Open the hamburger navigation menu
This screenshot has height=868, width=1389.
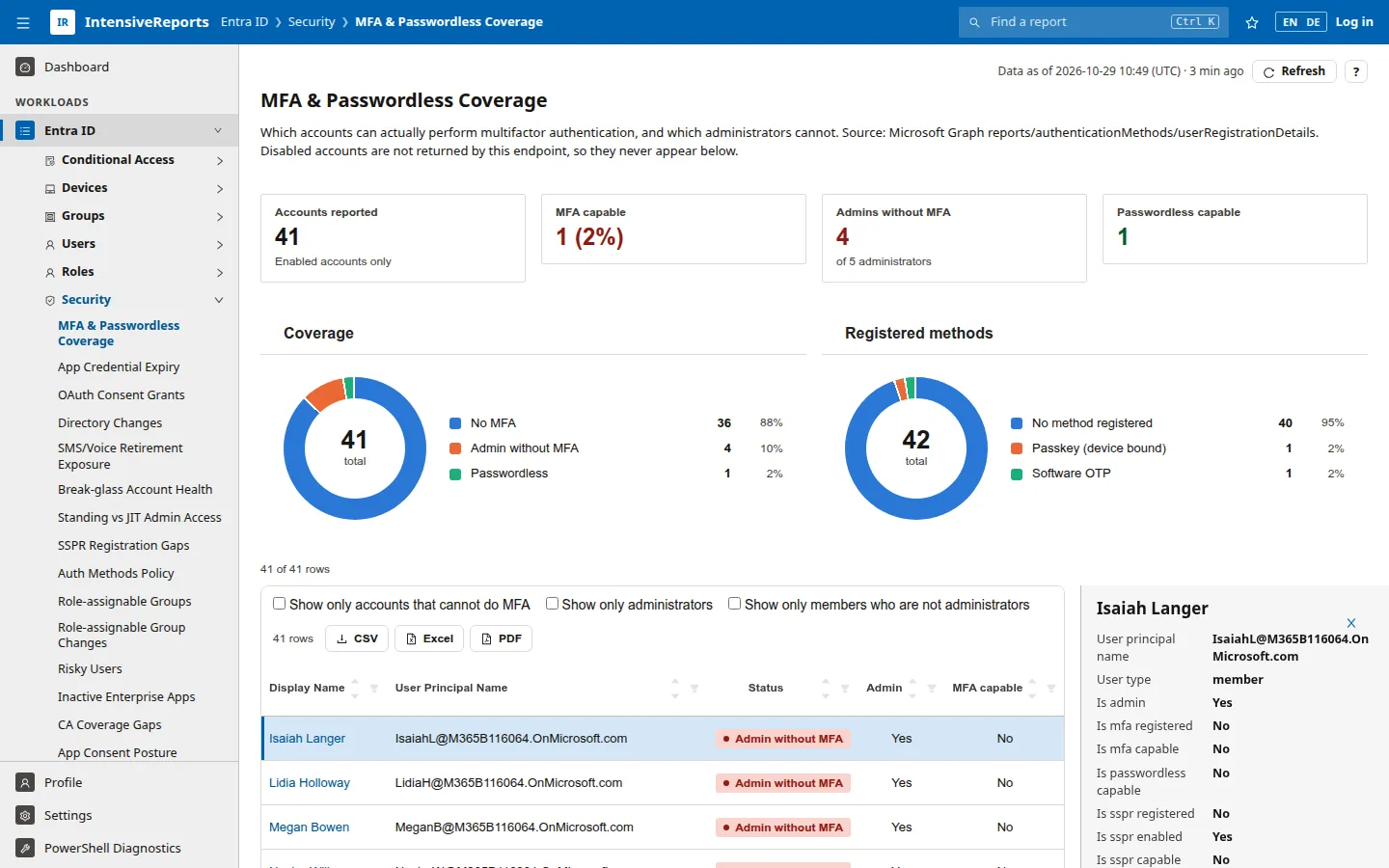coord(23,22)
